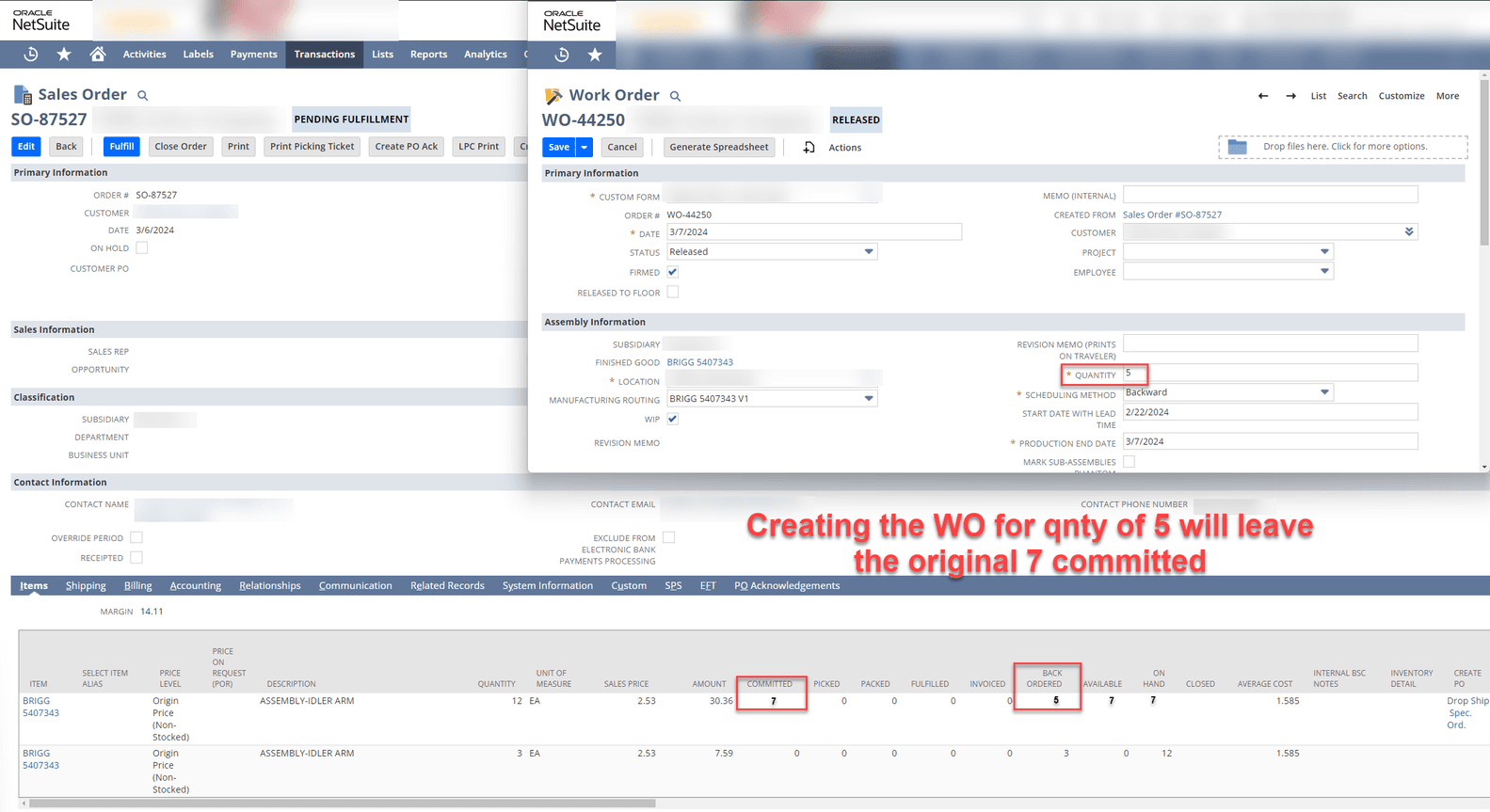Screen dimensions: 1490x812
Task: Open the Lists menu
Action: tap(383, 55)
